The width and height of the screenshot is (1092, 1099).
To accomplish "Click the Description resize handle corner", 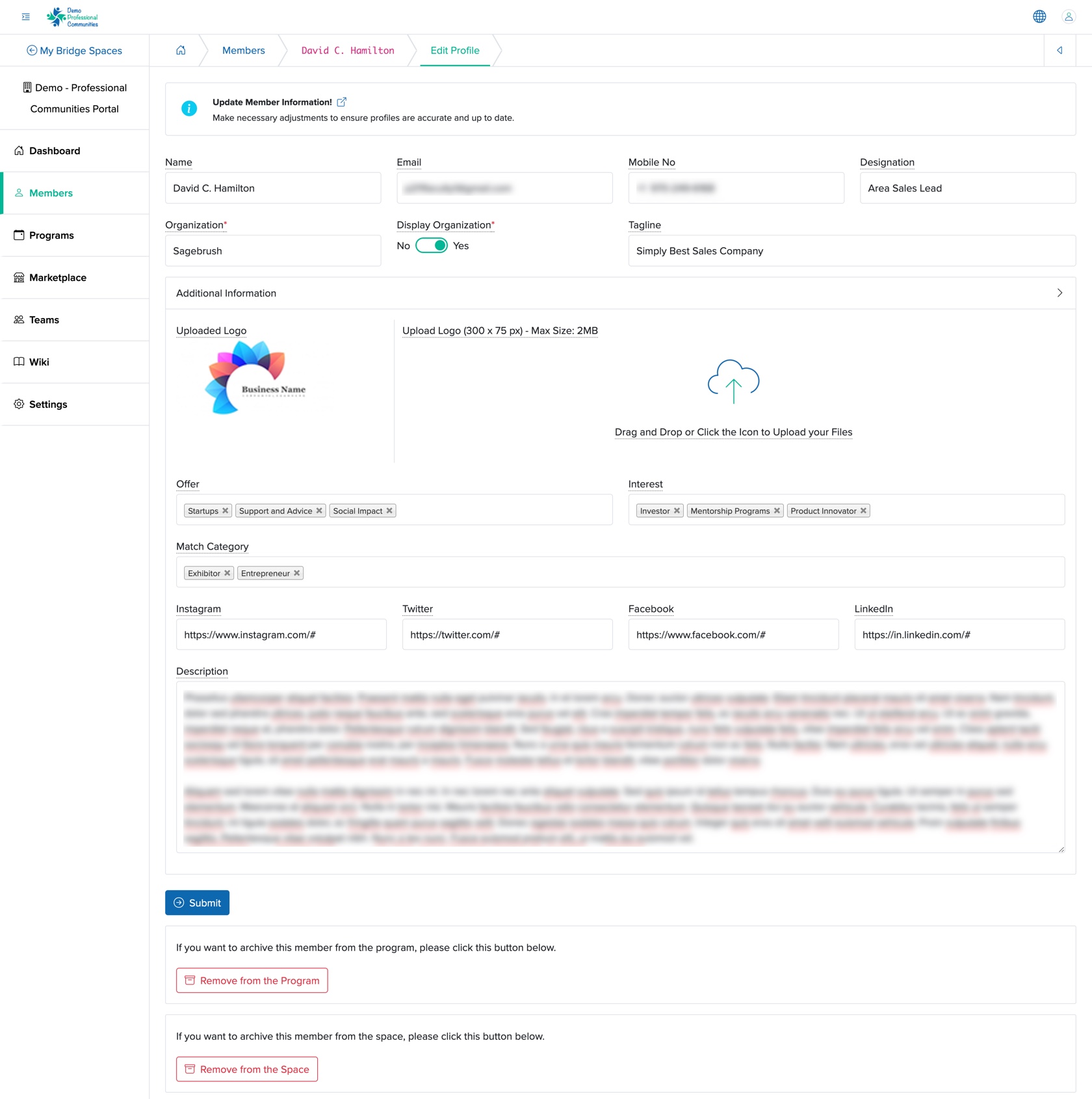I will click(1061, 849).
